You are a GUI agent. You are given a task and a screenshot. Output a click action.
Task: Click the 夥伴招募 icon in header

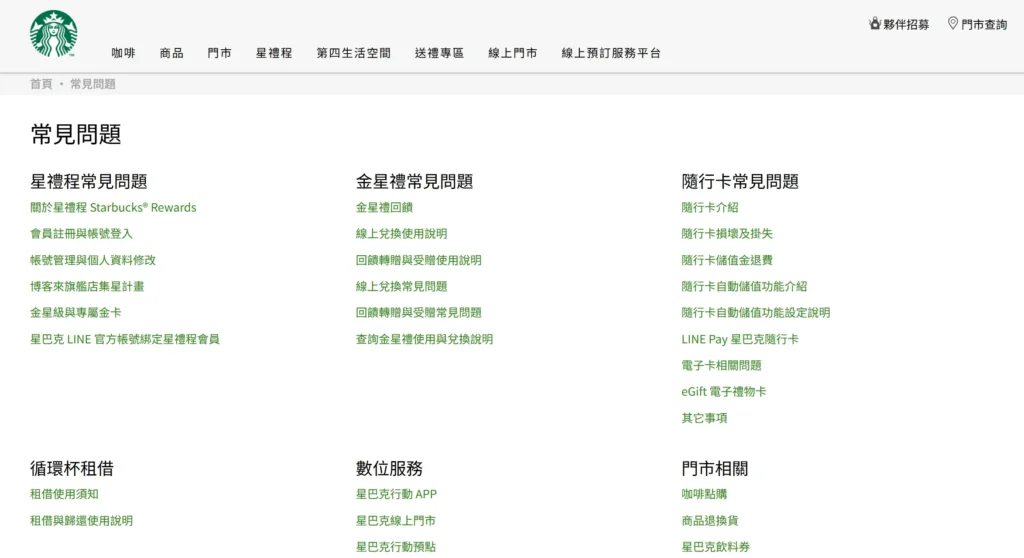pyautogui.click(x=875, y=23)
